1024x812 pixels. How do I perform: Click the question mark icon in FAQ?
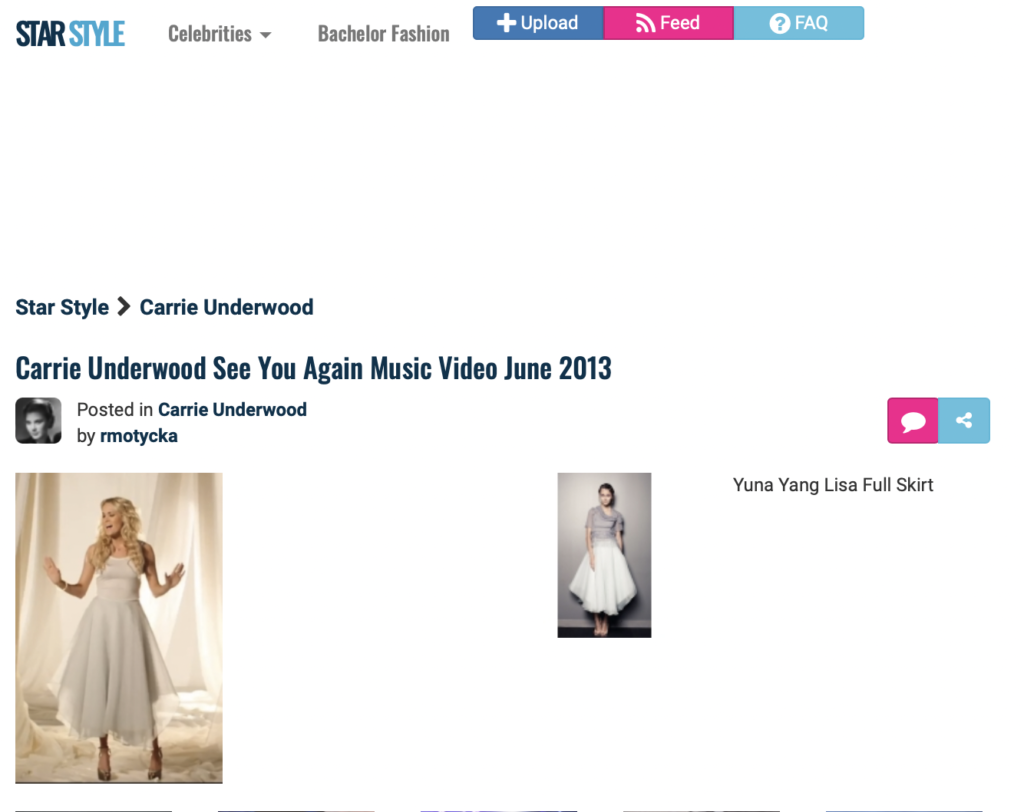coord(780,23)
